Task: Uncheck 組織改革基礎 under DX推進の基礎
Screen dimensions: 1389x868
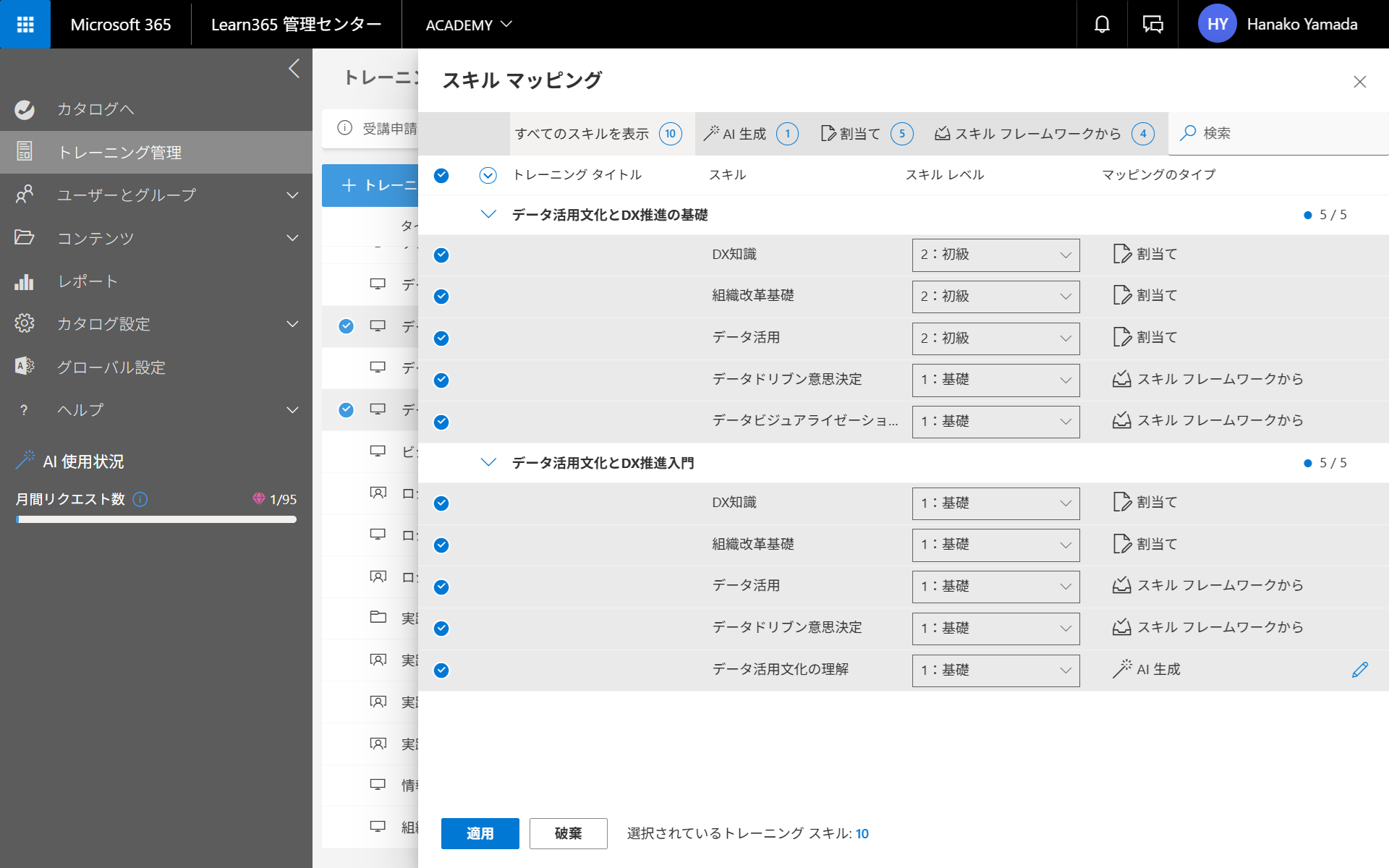Action: 441,297
